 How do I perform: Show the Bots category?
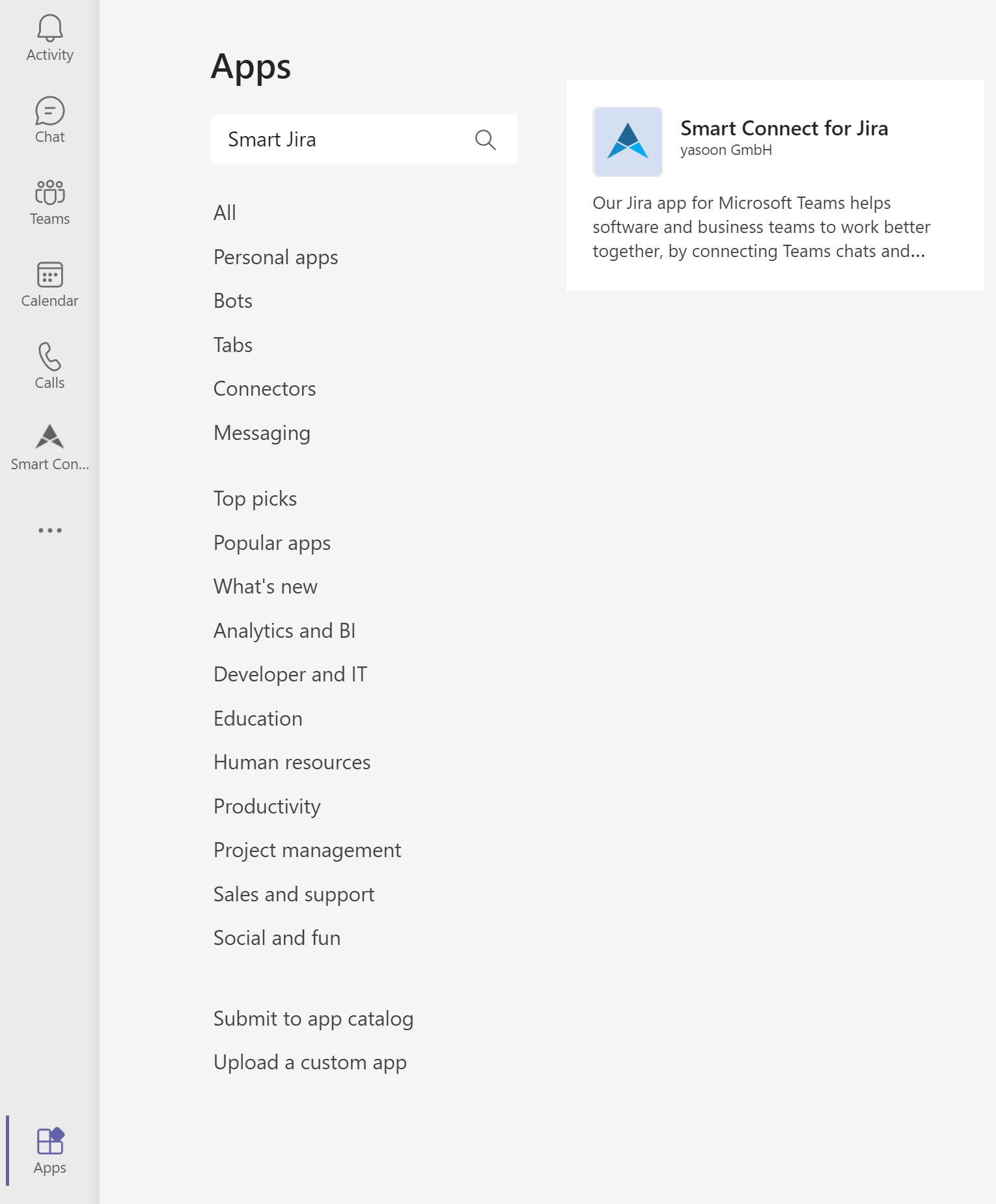point(232,301)
